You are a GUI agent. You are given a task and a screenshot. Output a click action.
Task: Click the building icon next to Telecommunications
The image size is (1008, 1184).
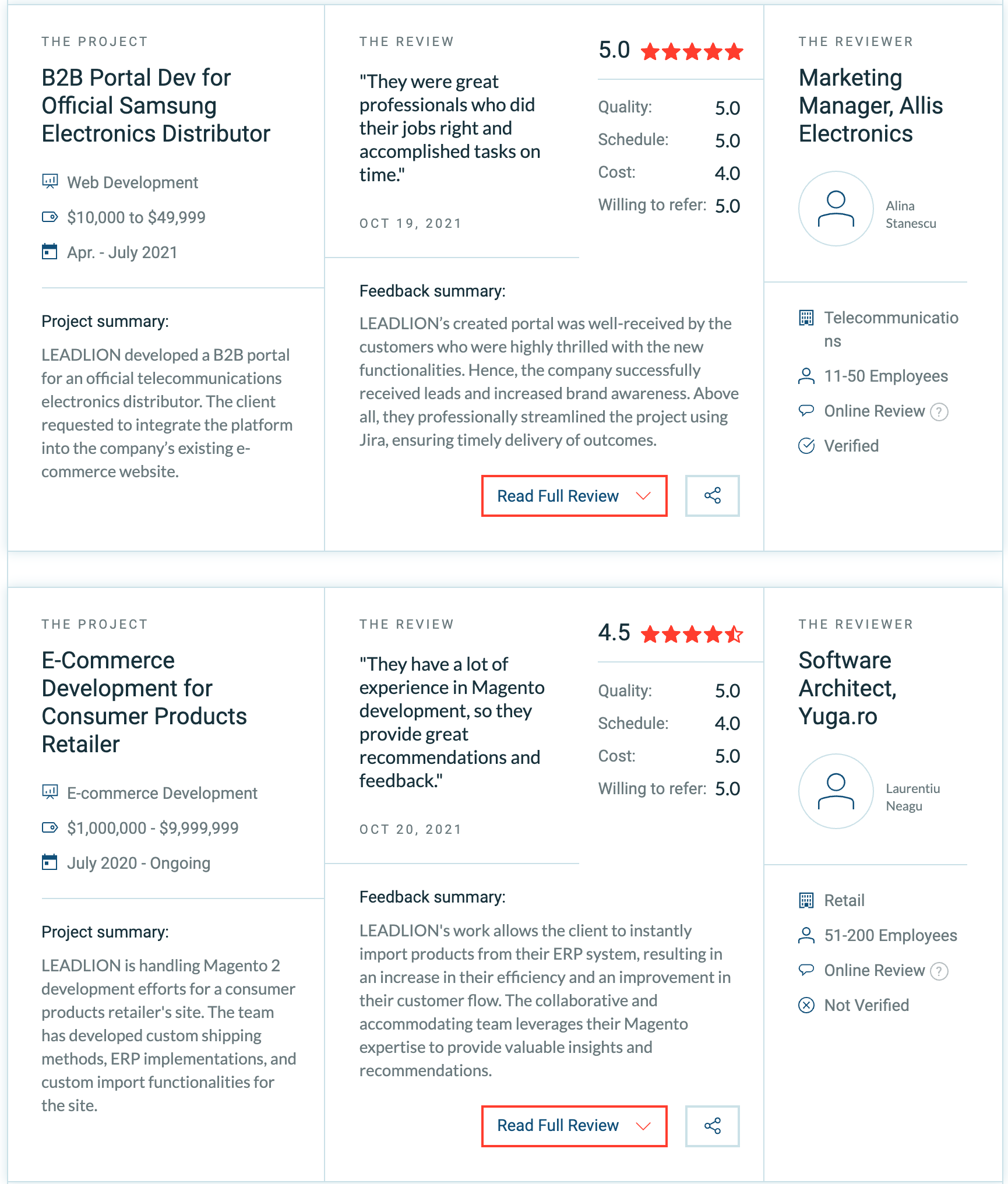pos(806,318)
